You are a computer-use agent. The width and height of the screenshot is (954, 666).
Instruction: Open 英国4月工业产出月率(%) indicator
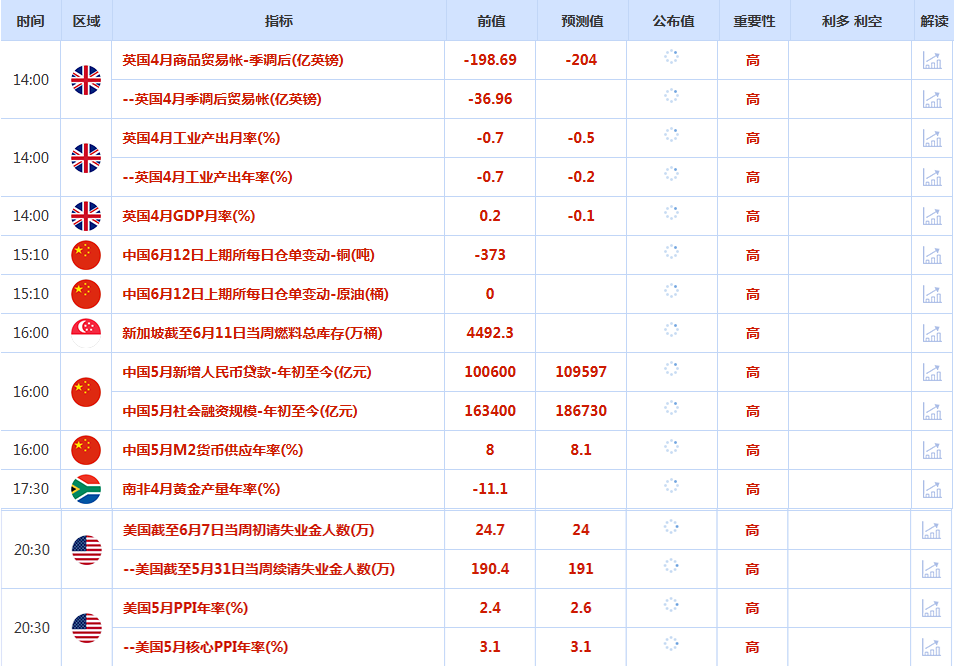pyautogui.click(x=201, y=138)
